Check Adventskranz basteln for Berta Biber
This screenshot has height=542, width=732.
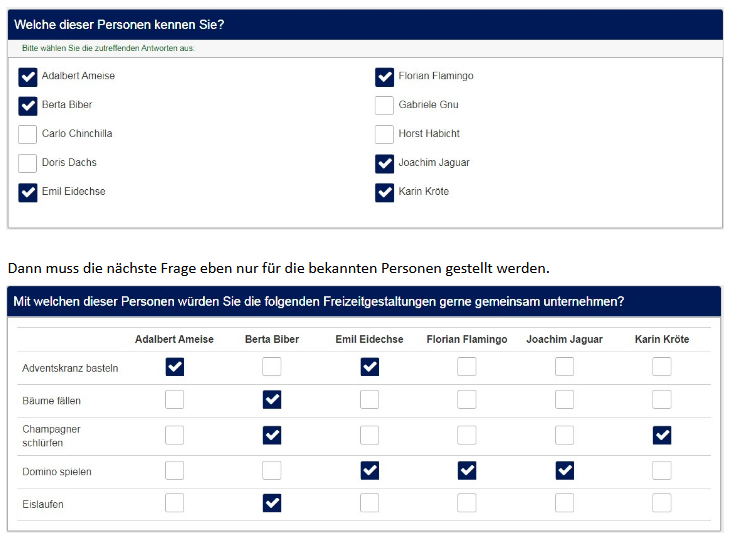[x=272, y=367]
